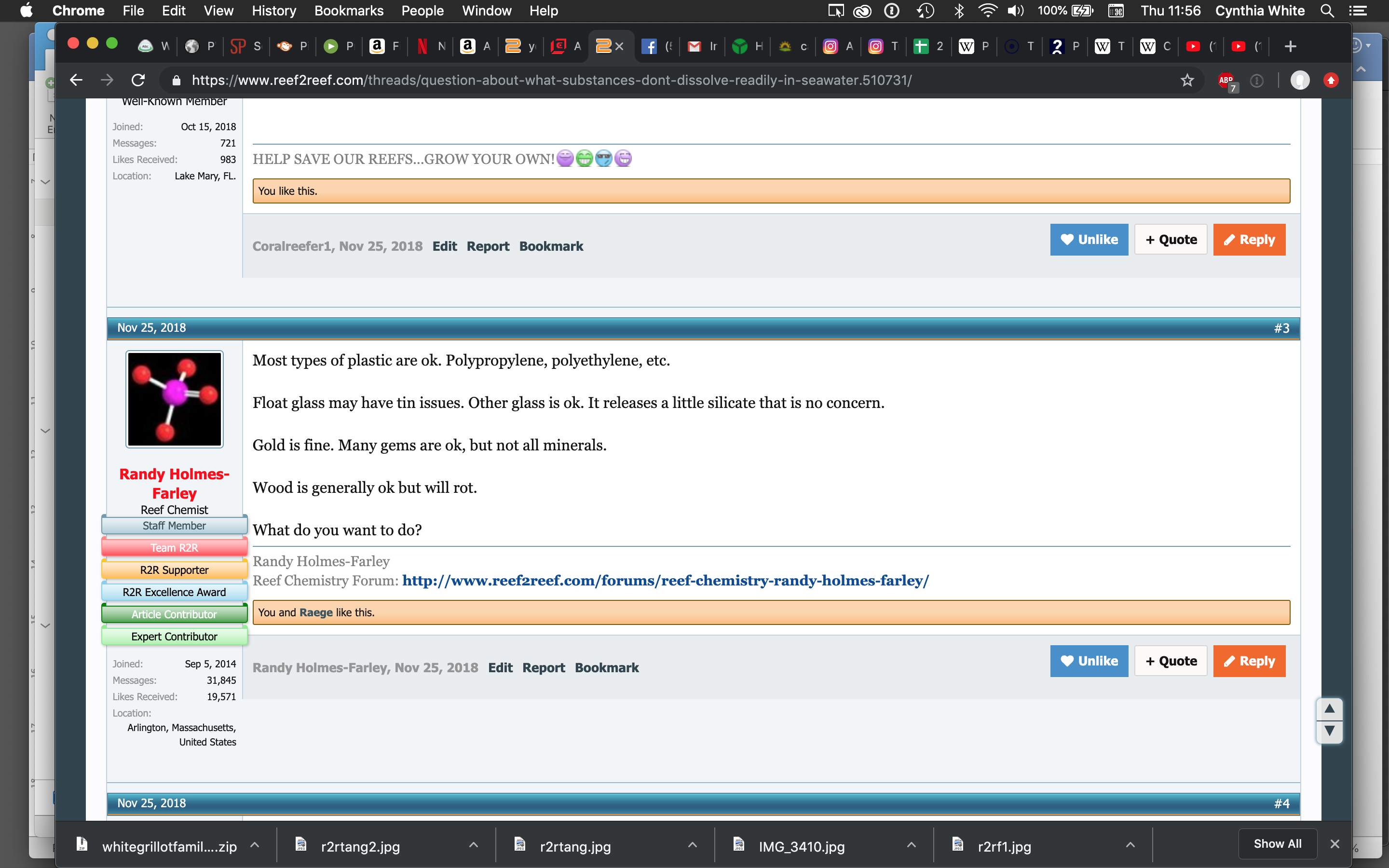Click the Chrome back arrow
The width and height of the screenshot is (1389, 868).
76,80
